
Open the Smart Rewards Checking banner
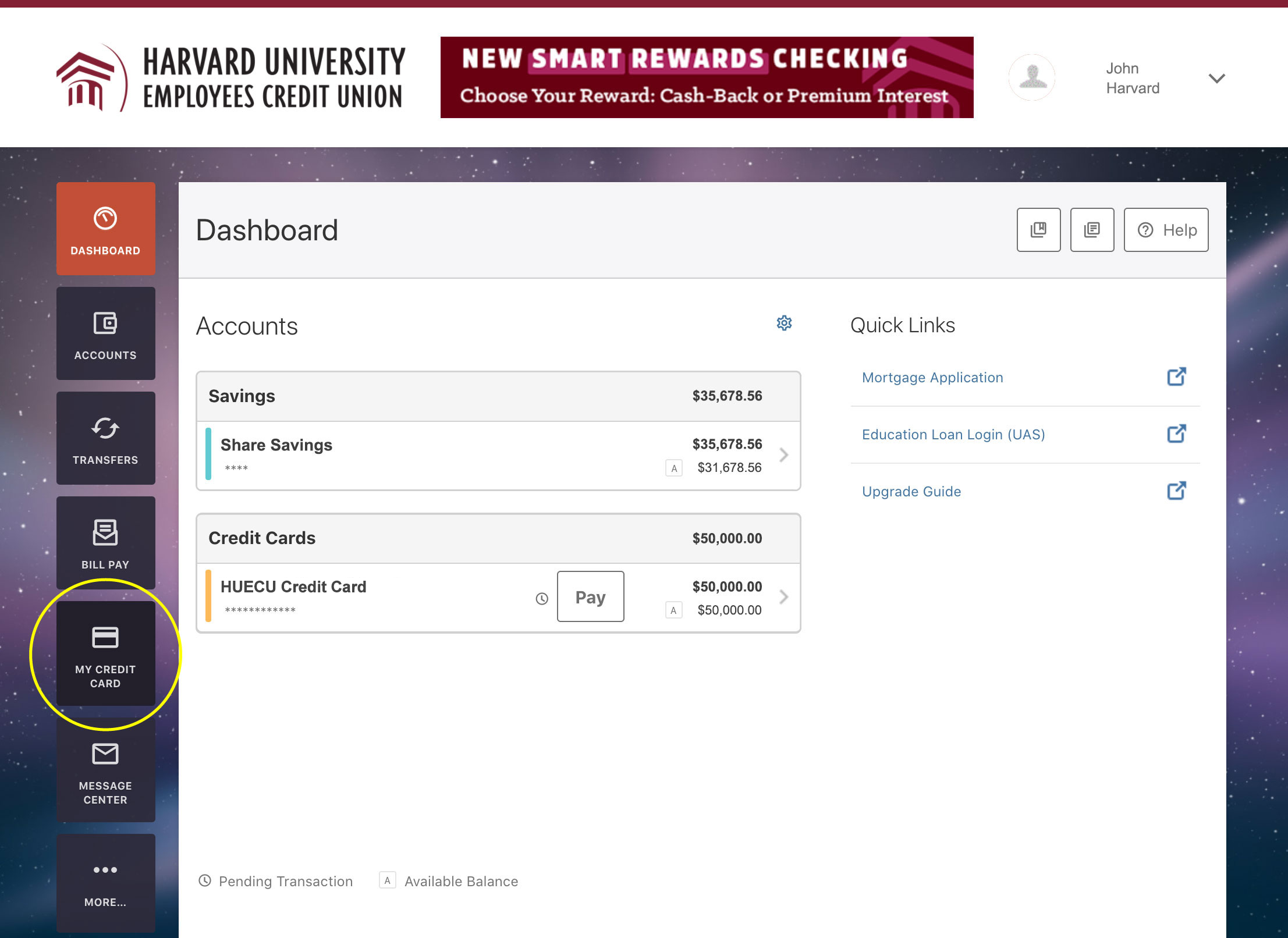coord(707,77)
